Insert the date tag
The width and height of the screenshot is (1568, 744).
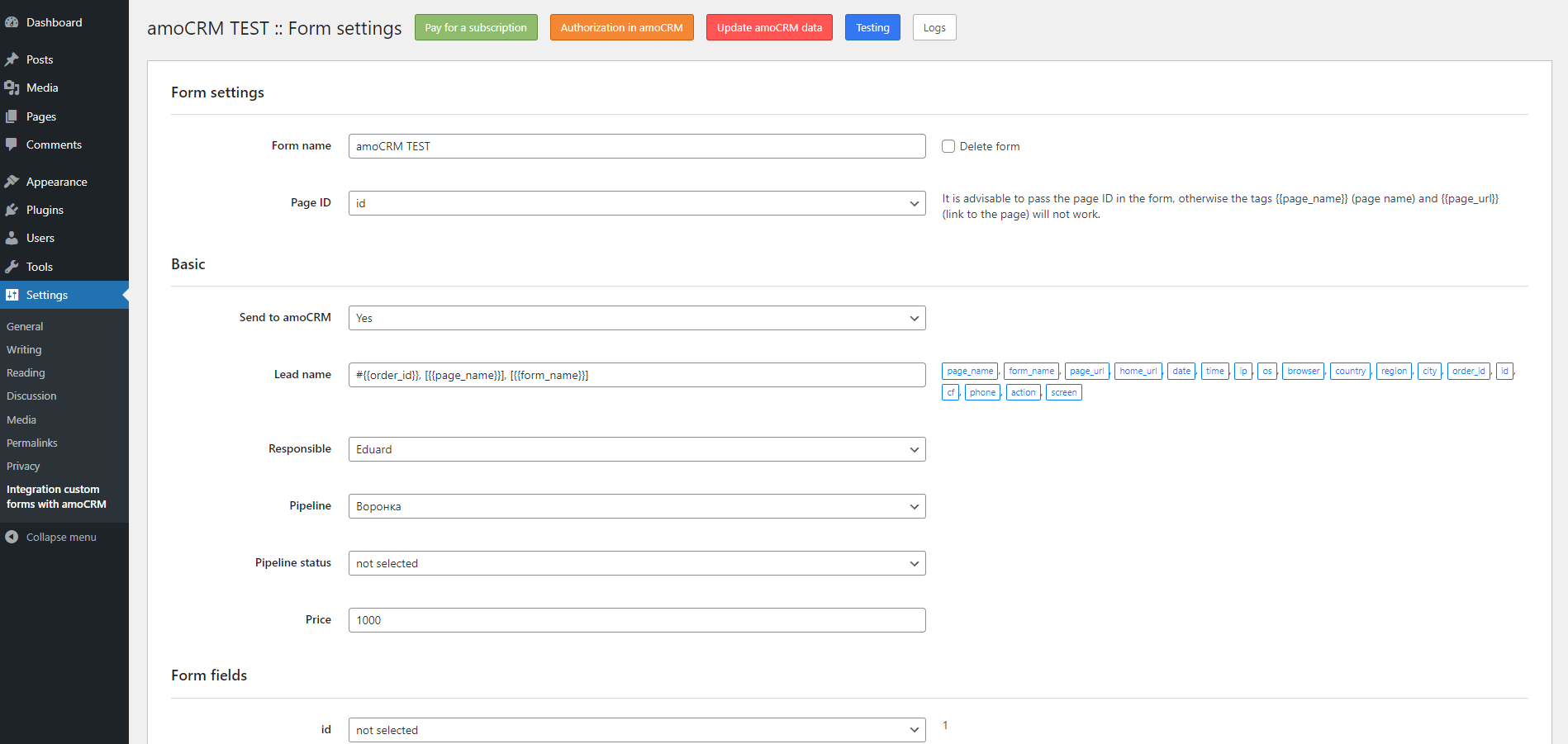1181,371
